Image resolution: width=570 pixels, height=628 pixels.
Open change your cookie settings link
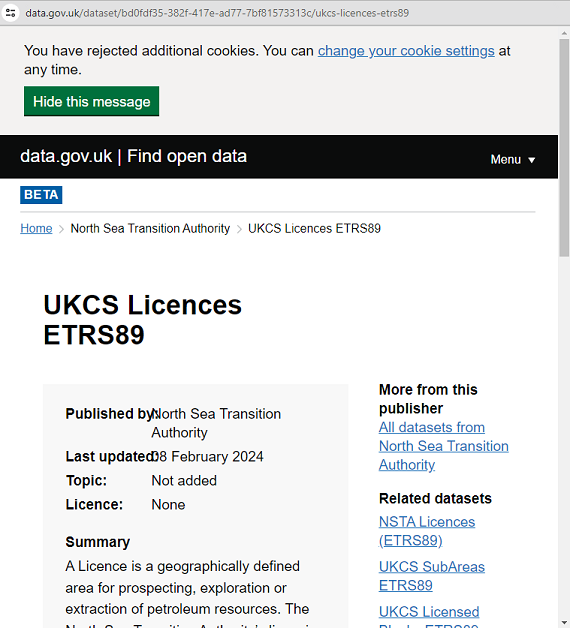point(406,51)
